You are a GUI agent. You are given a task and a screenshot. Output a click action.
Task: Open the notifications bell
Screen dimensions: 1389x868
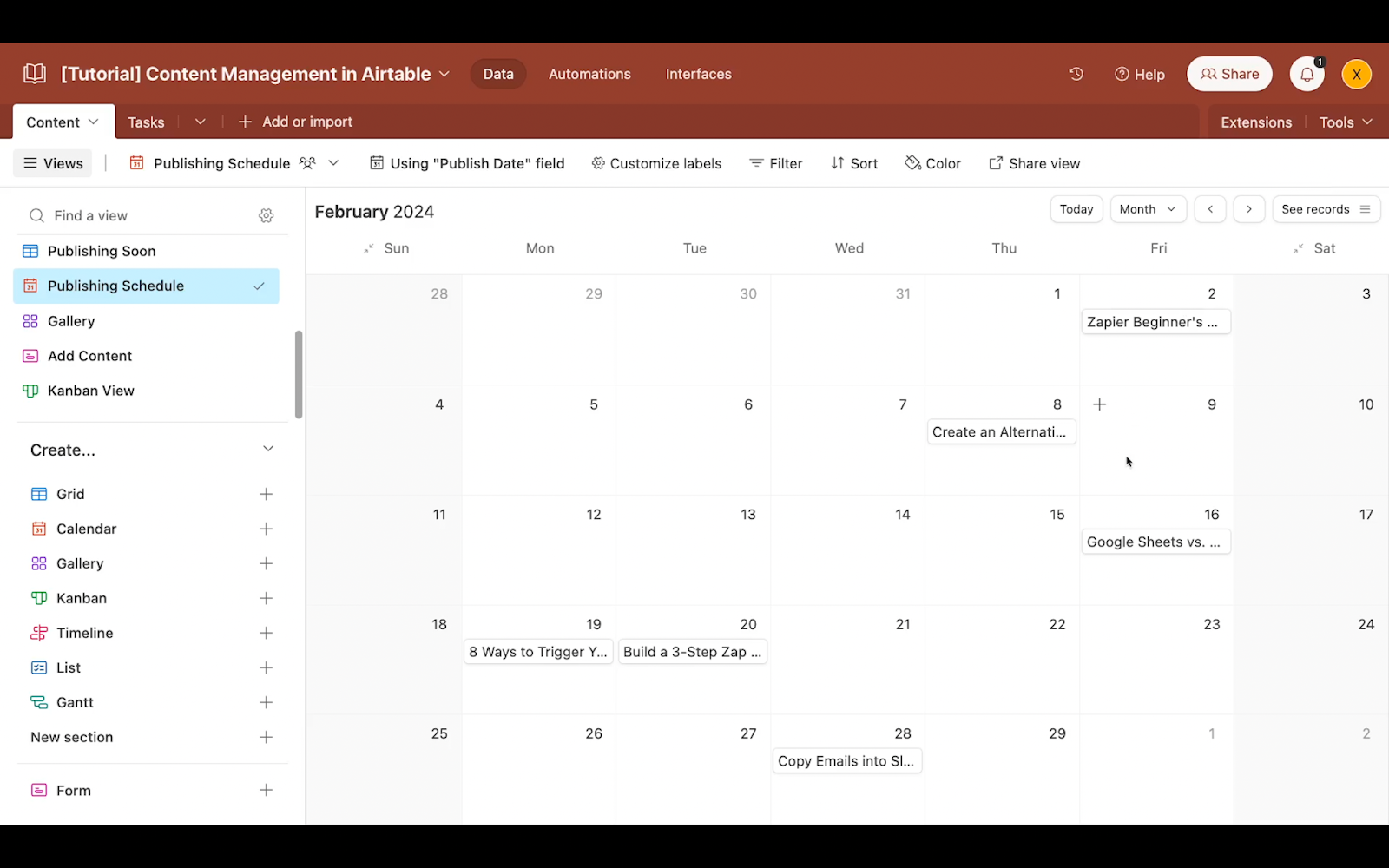click(x=1307, y=75)
